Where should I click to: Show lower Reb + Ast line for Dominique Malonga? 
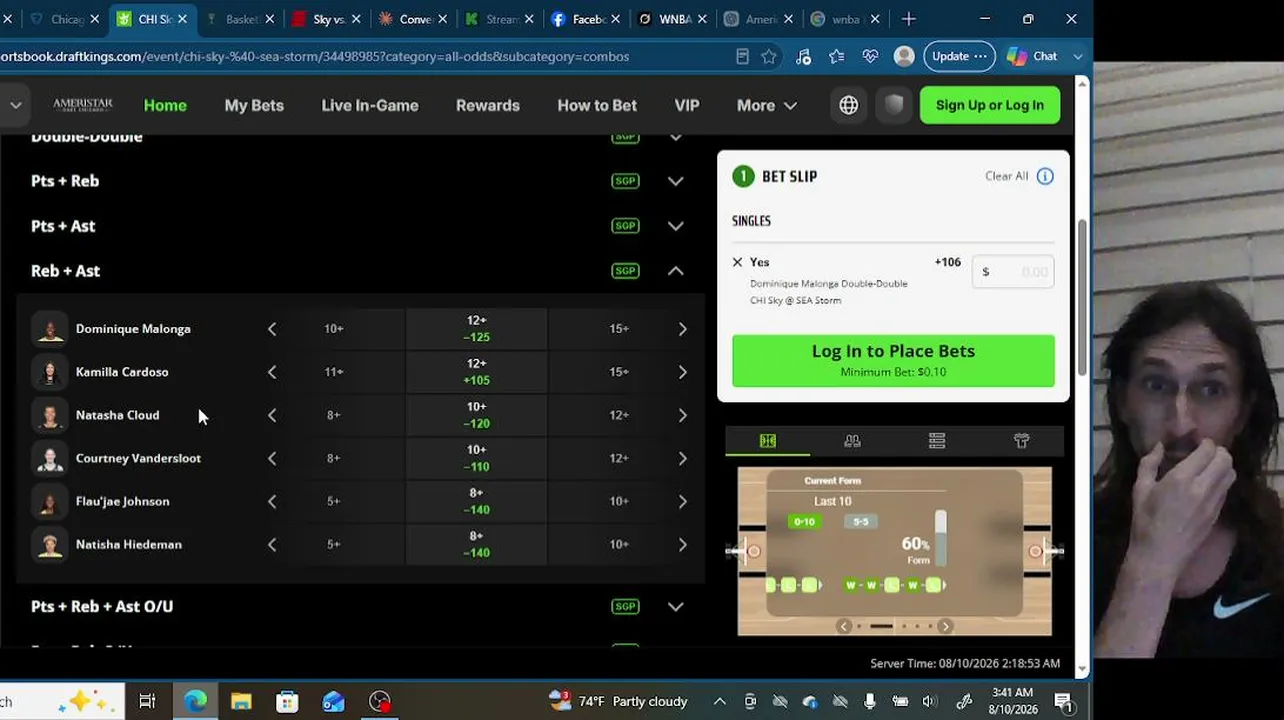[x=272, y=329]
